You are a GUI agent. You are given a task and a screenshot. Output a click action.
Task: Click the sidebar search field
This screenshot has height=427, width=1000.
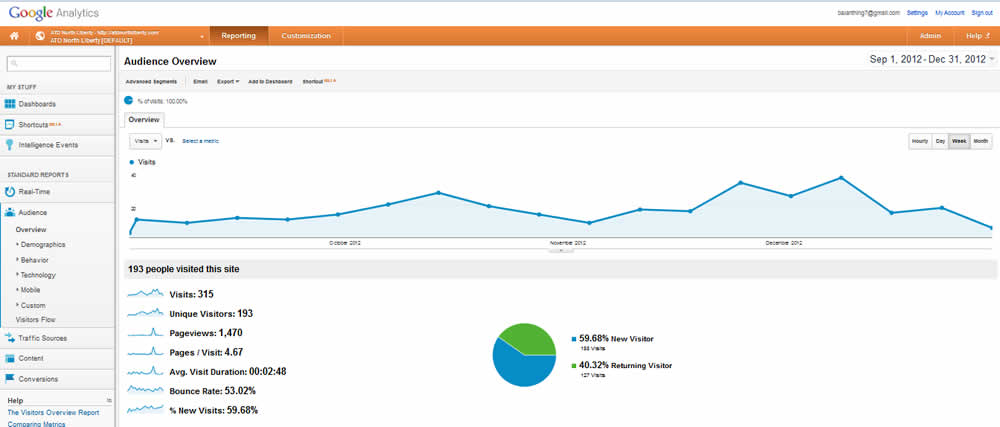[59, 64]
